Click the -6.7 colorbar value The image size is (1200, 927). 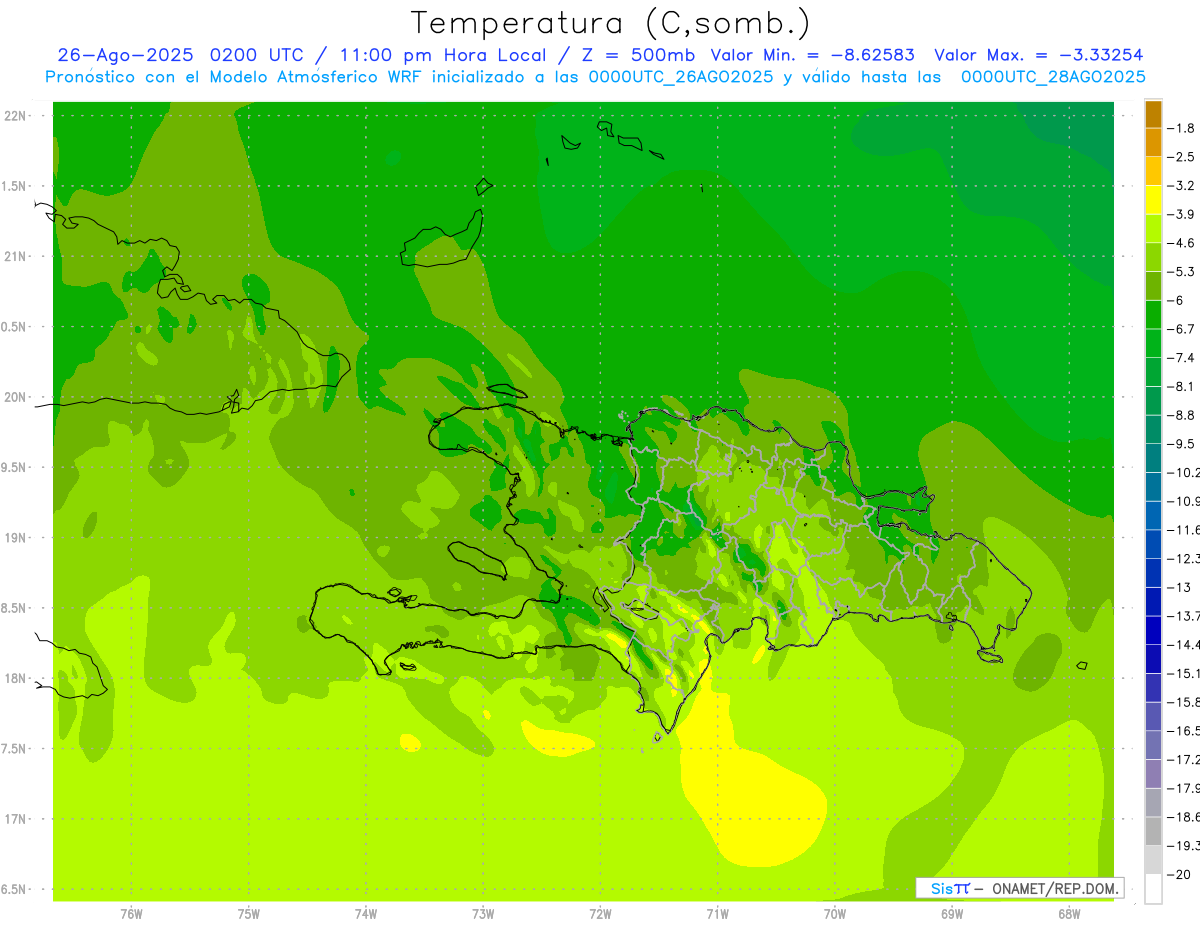click(1182, 329)
